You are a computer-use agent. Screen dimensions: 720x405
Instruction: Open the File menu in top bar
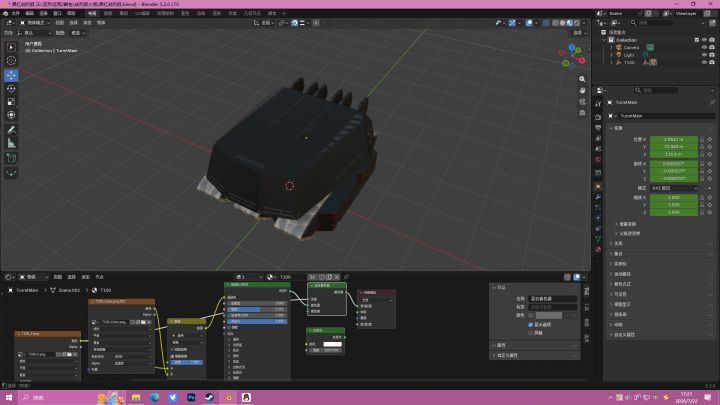pyautogui.click(x=16, y=13)
